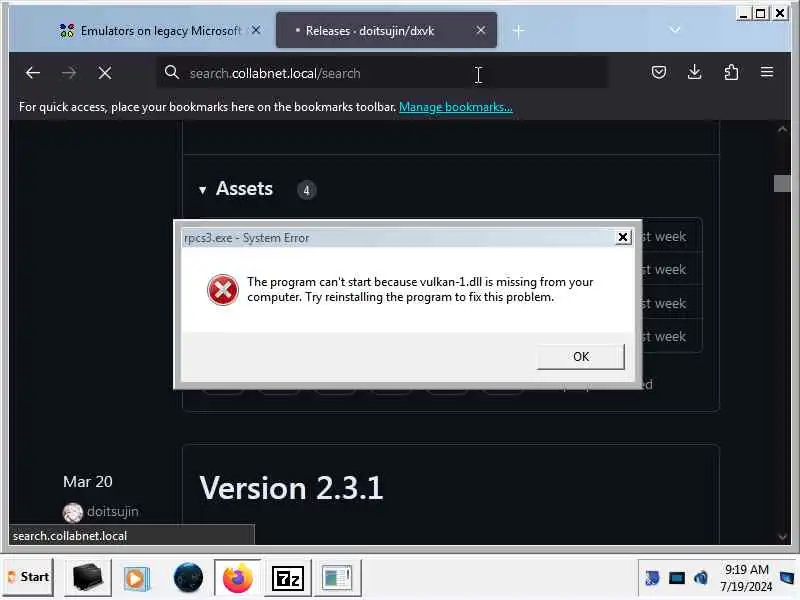
Task: Click doitsujin avatar image
Action: pos(72,512)
